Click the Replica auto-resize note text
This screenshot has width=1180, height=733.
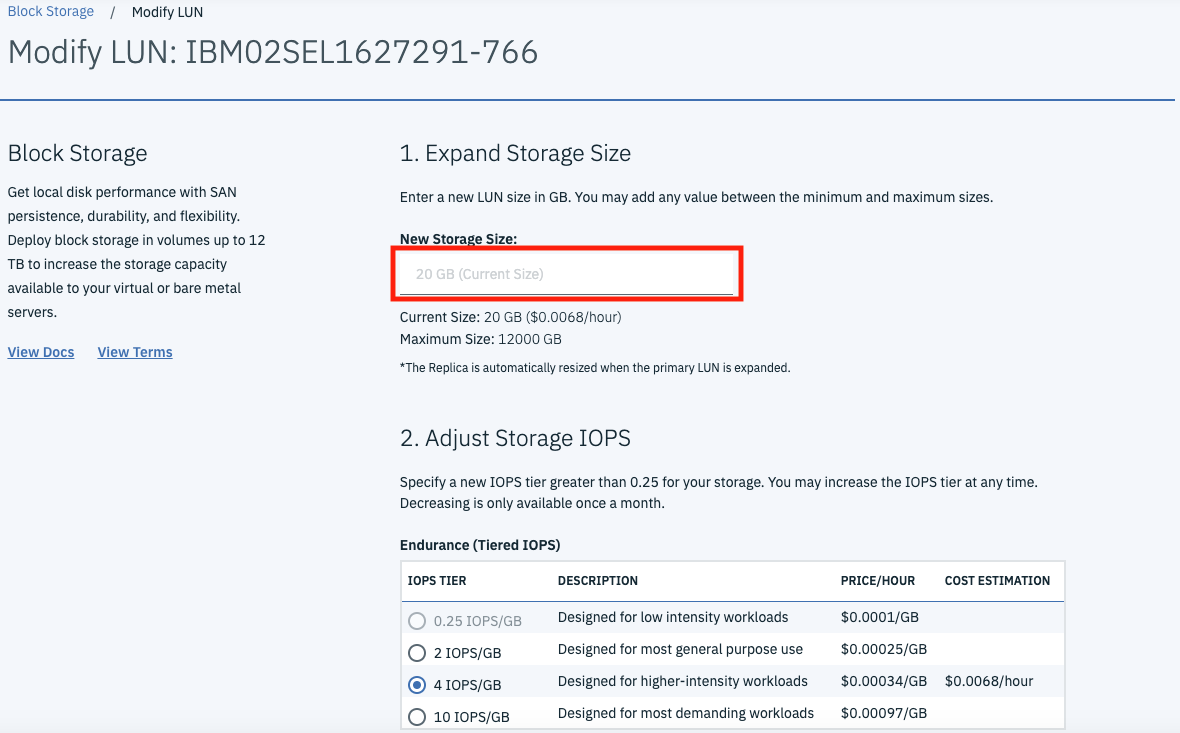coord(595,368)
